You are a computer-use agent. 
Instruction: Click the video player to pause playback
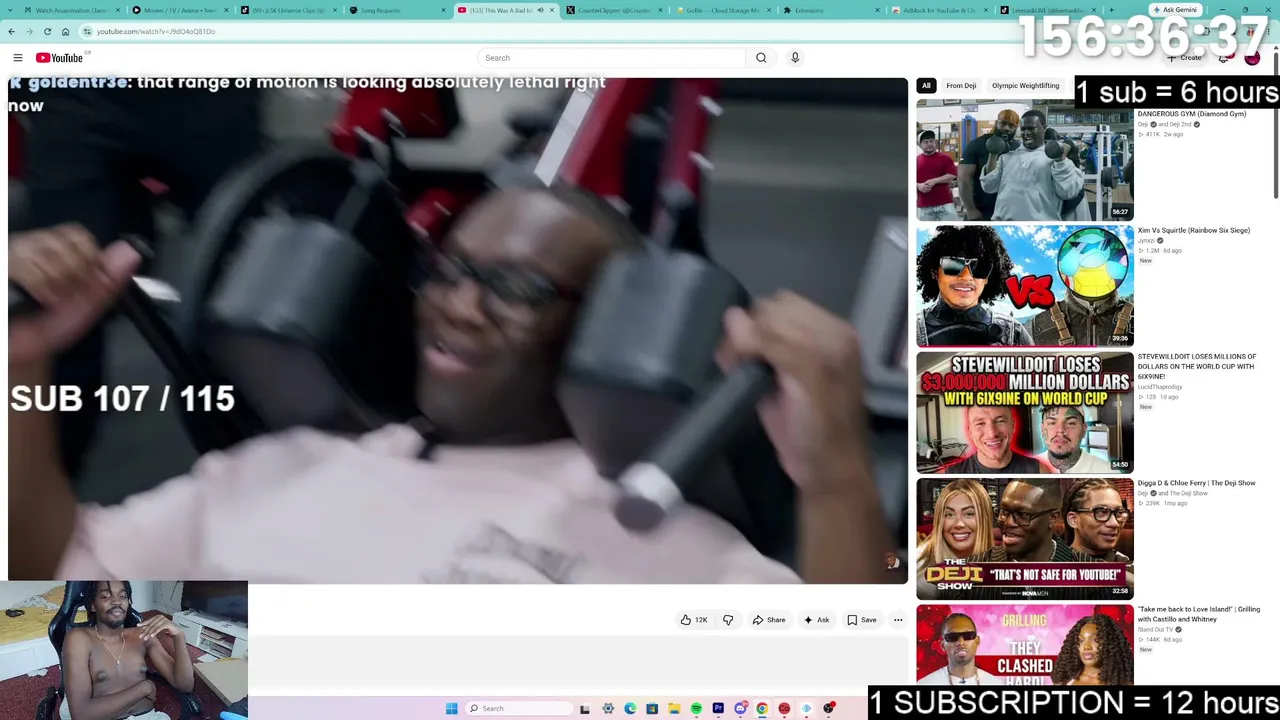coord(458,330)
